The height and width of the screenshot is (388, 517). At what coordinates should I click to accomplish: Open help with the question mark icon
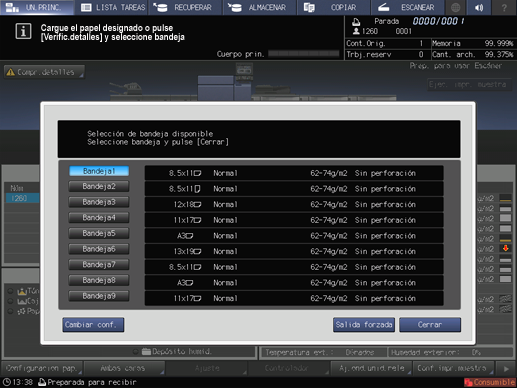(504, 7)
